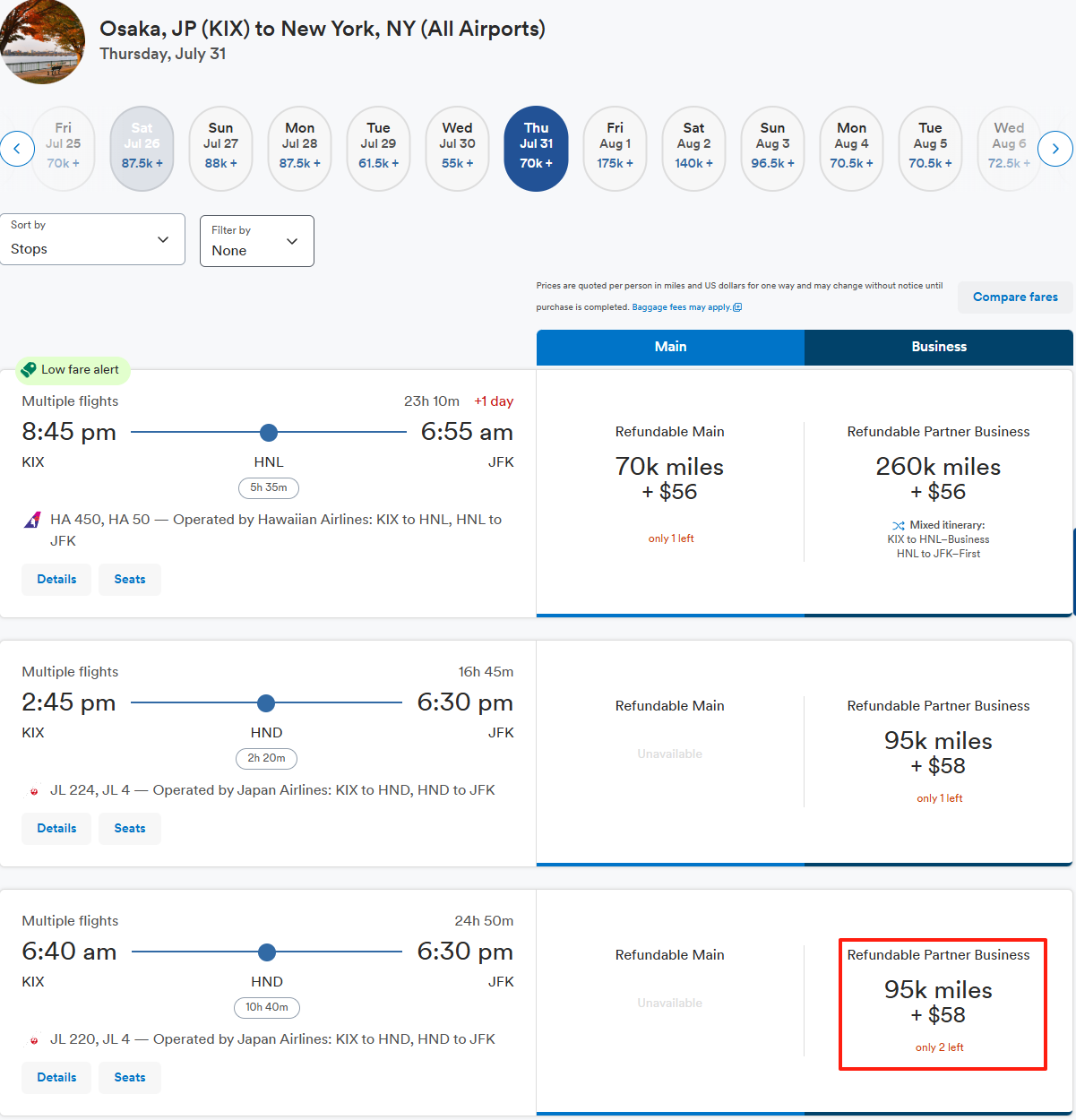Click the 5h 35m layover badge

269,488
